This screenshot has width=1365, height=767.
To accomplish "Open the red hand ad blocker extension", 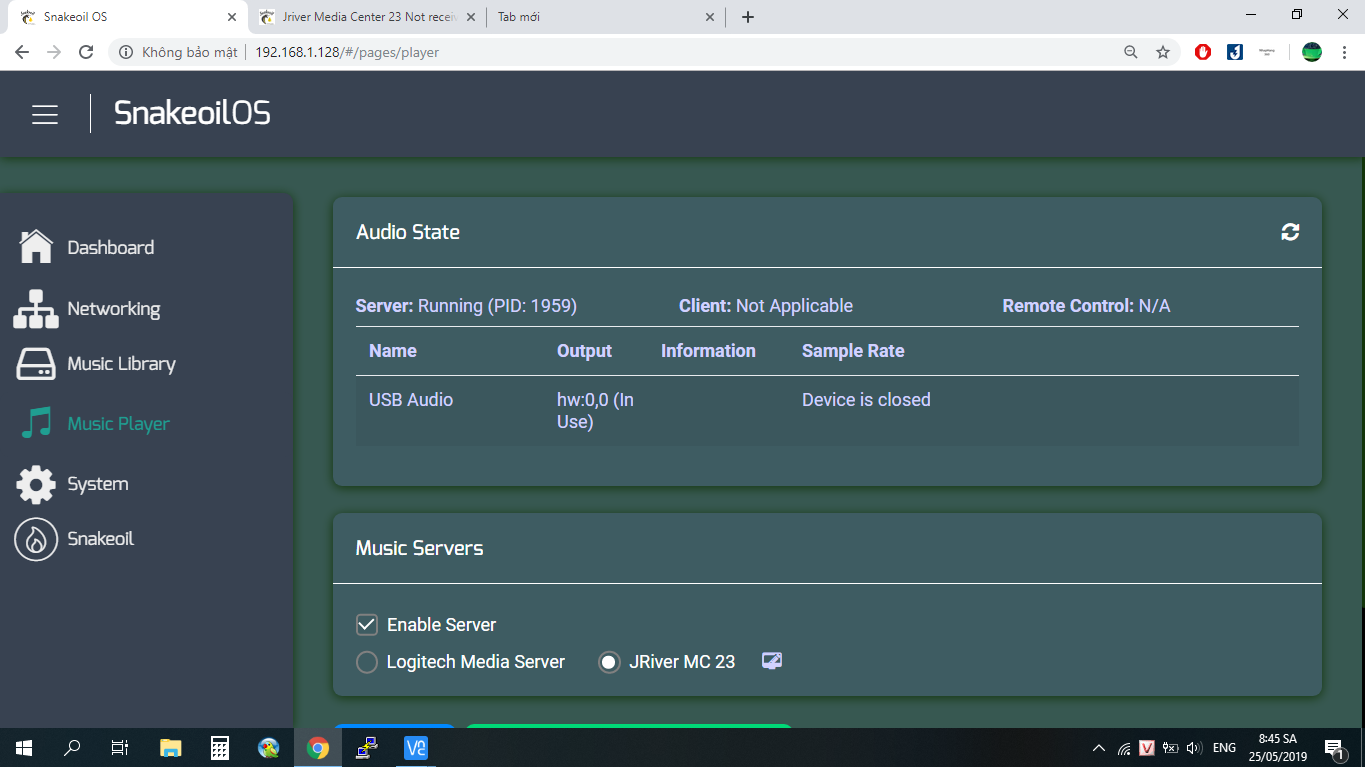I will click(1203, 52).
